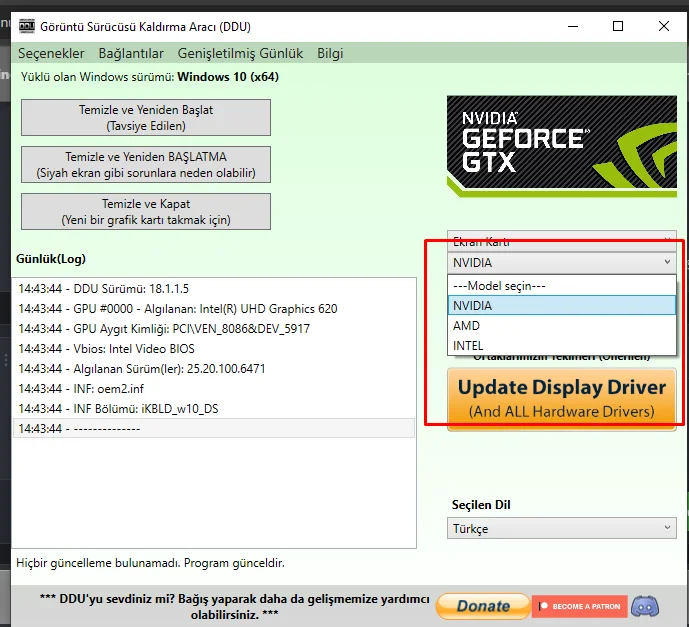This screenshot has width=689, height=627.
Task: Select log line Intel(R) UHD Graphics 620
Action: click(x=214, y=309)
